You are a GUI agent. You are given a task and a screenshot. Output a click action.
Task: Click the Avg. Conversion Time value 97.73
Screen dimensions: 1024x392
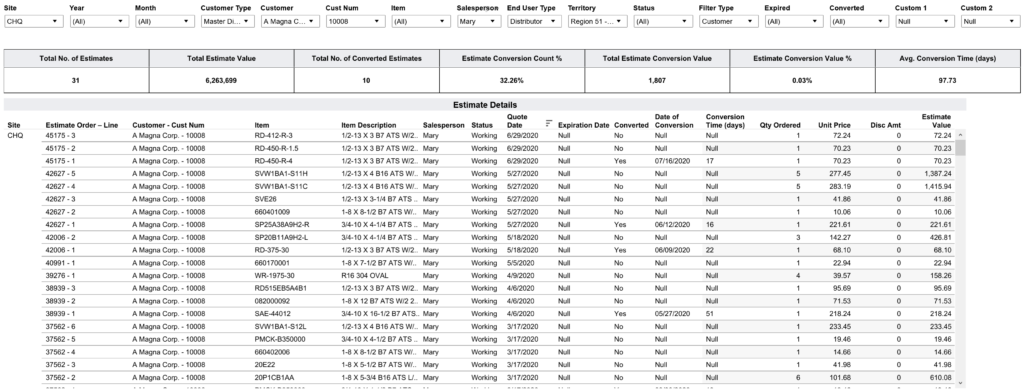[x=948, y=80]
